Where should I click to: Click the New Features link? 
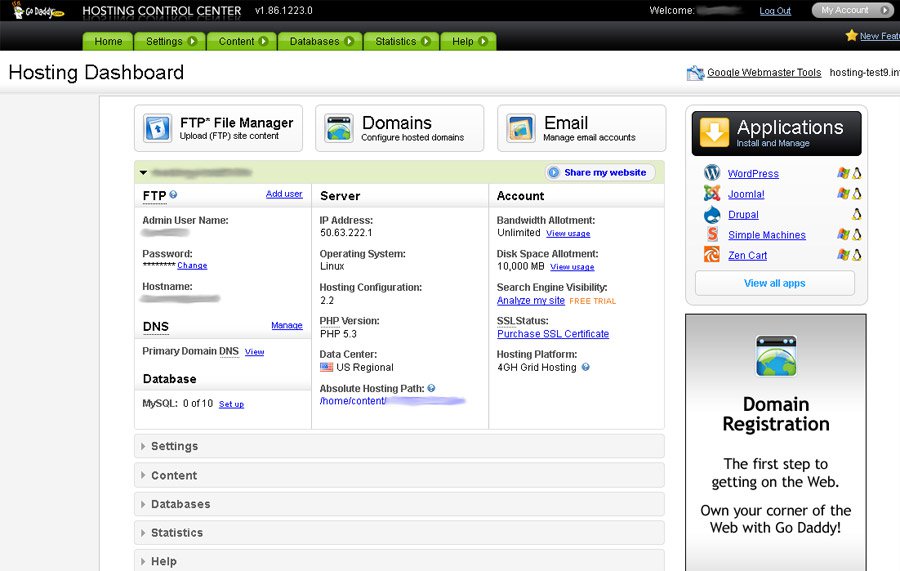tap(879, 36)
